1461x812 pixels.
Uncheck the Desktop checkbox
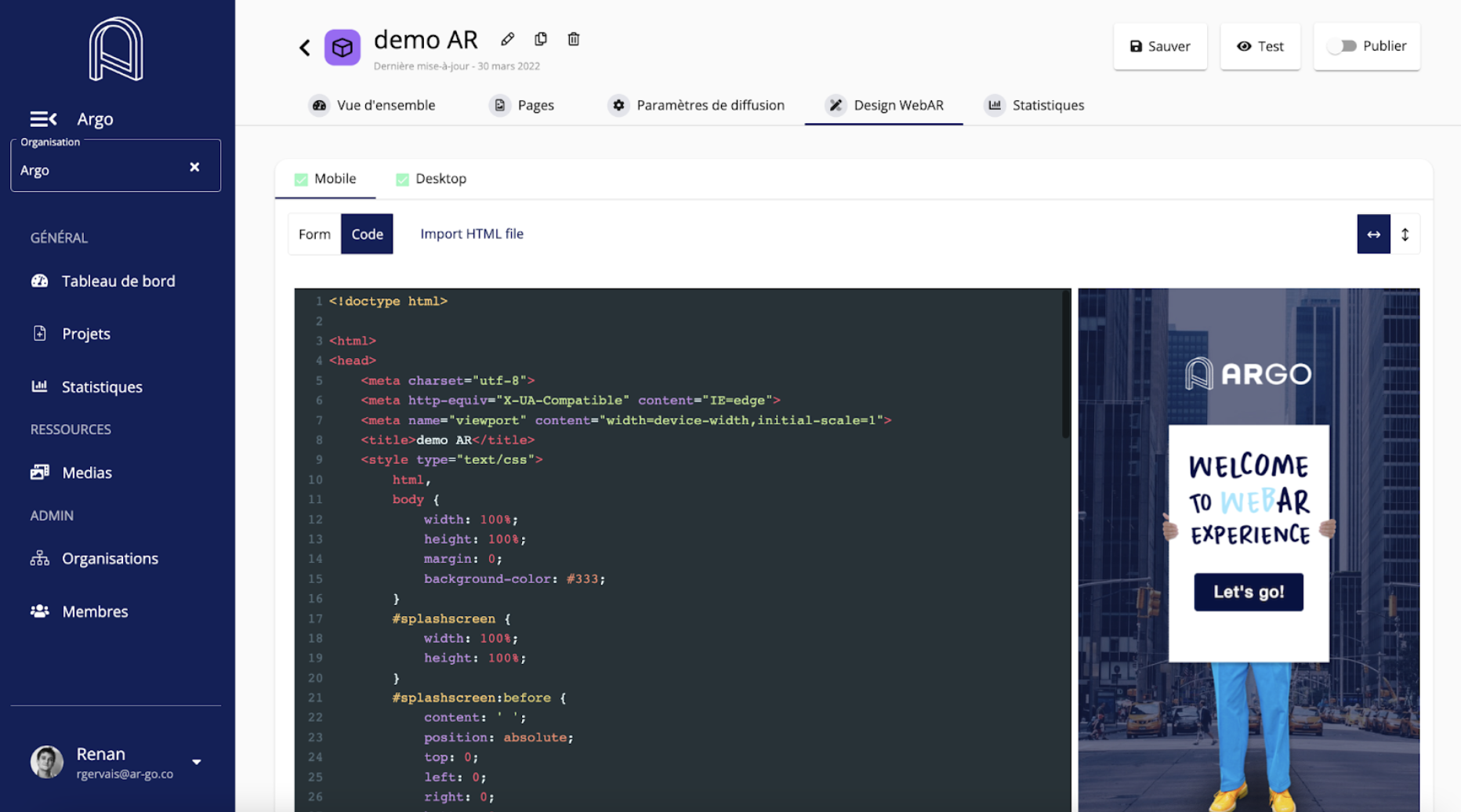(402, 179)
